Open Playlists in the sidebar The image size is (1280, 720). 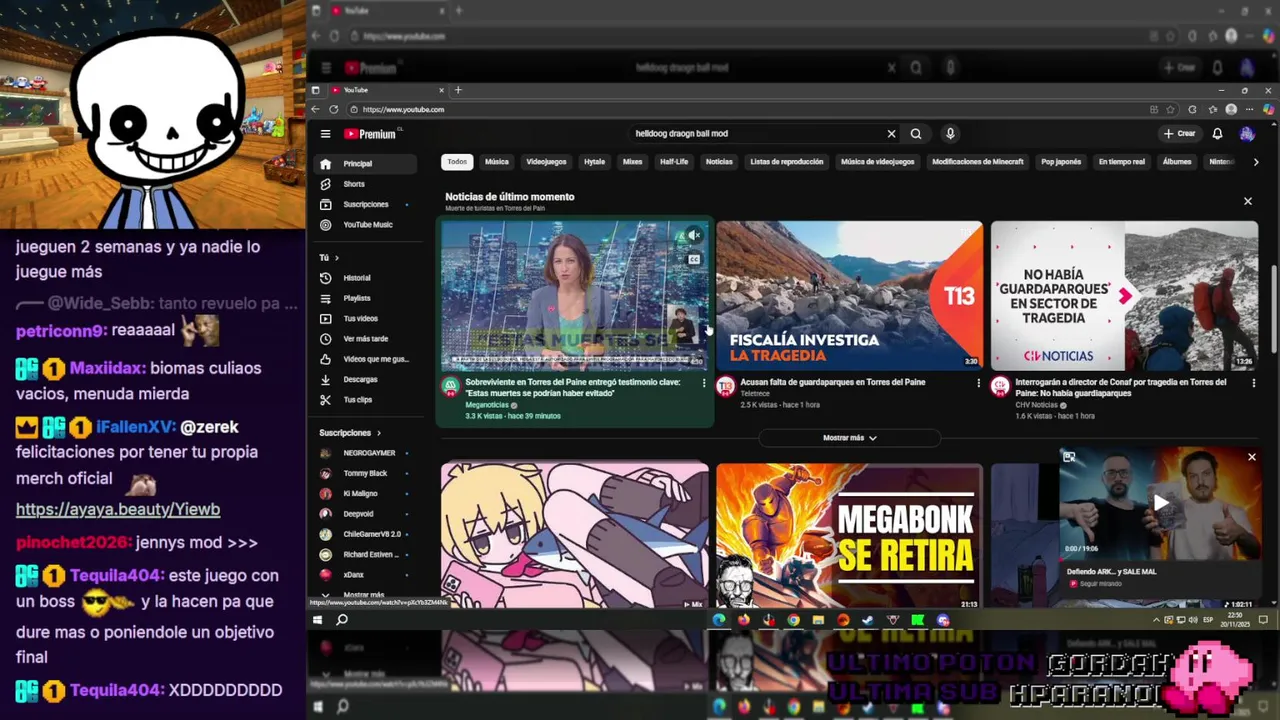pos(364,298)
